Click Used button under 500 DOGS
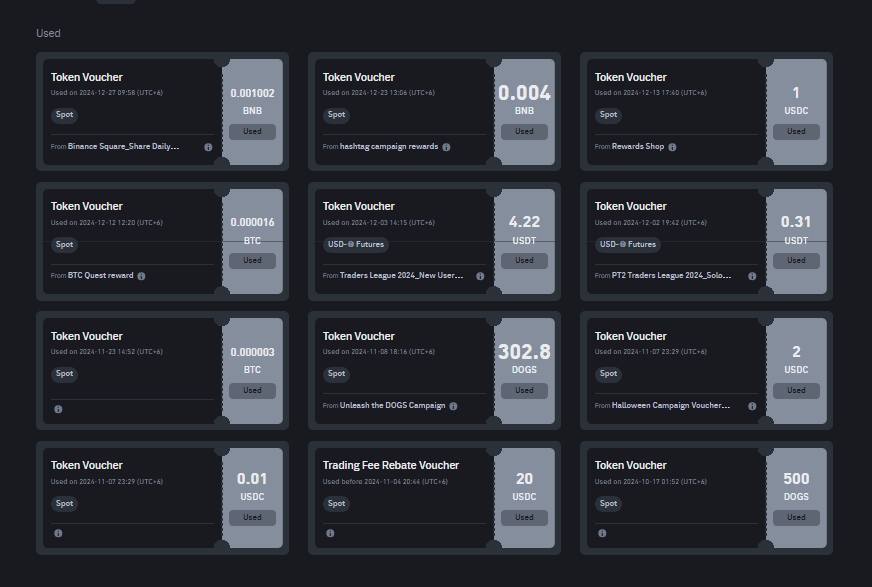 (x=796, y=518)
